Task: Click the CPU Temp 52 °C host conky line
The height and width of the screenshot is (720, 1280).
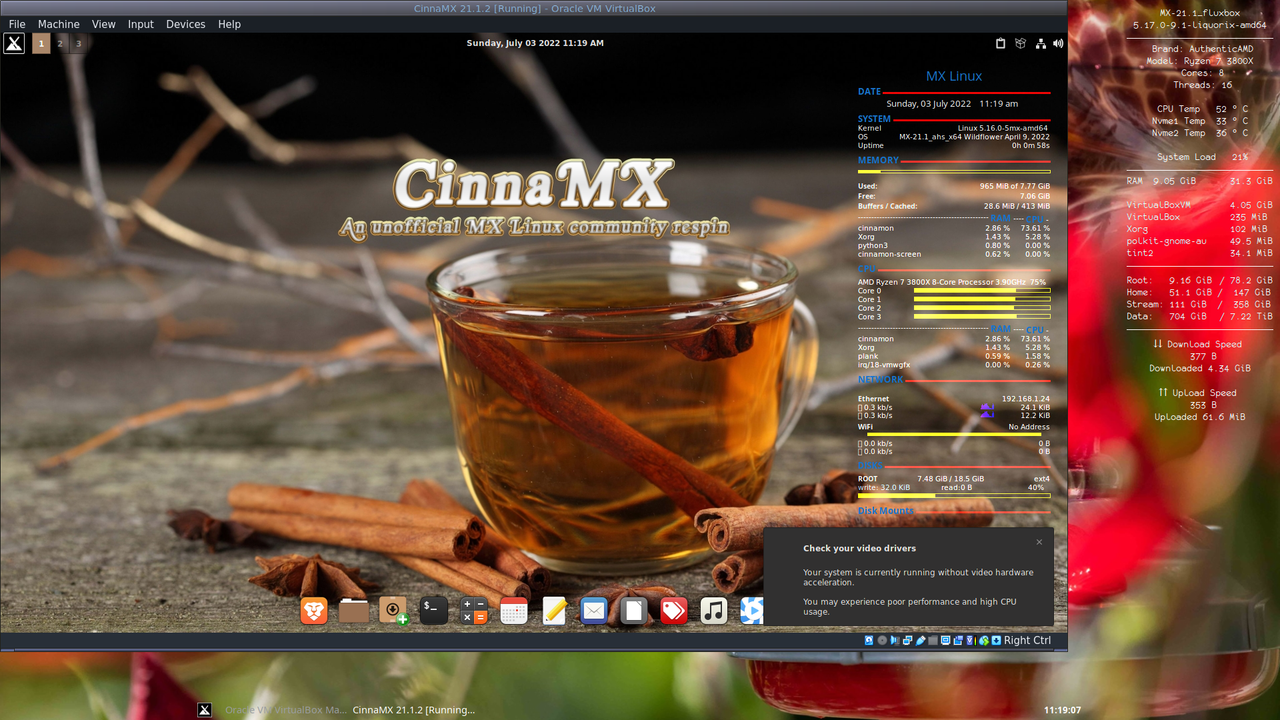Action: tap(1202, 109)
